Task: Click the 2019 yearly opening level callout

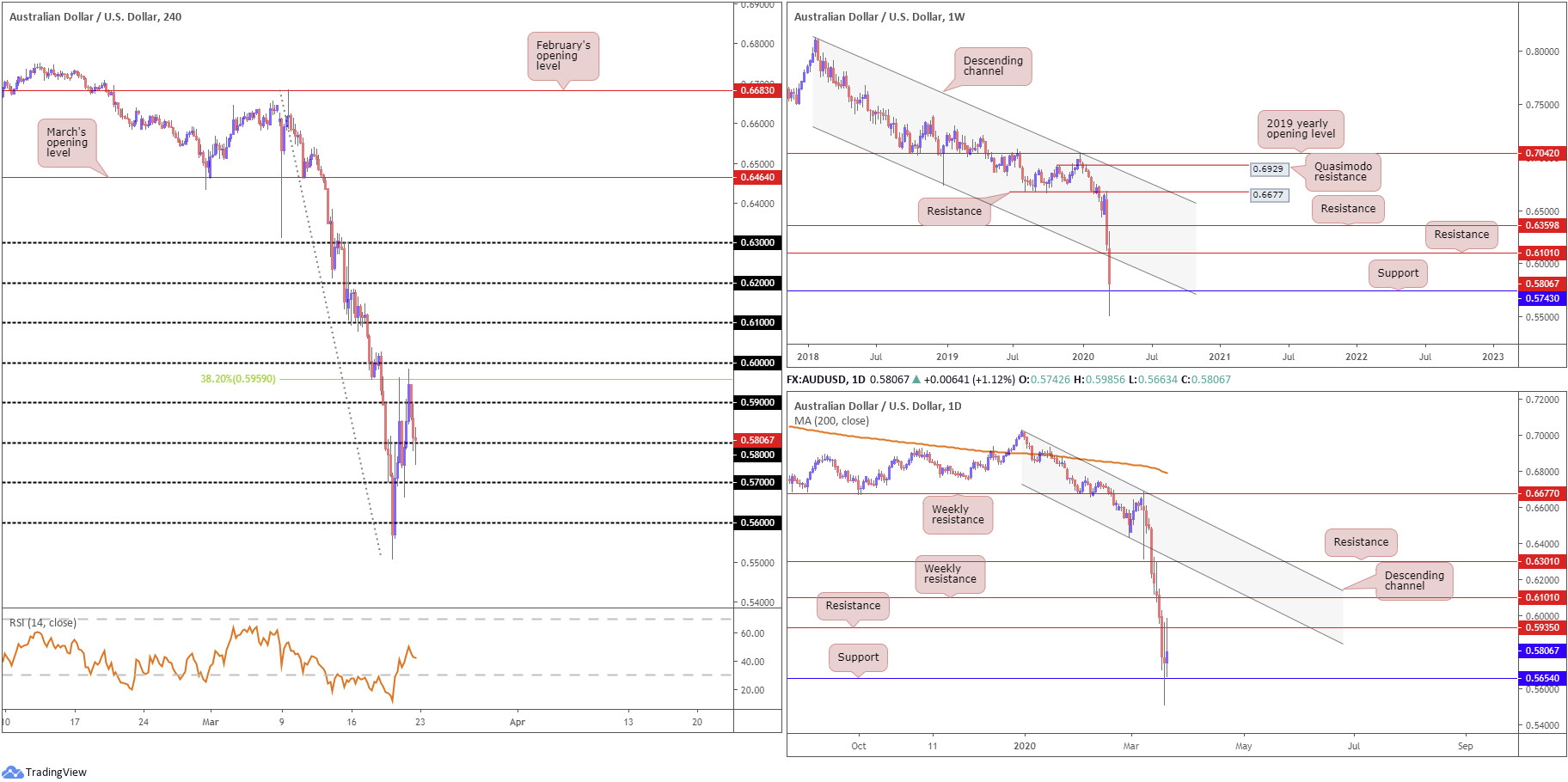Action: coord(1301,129)
